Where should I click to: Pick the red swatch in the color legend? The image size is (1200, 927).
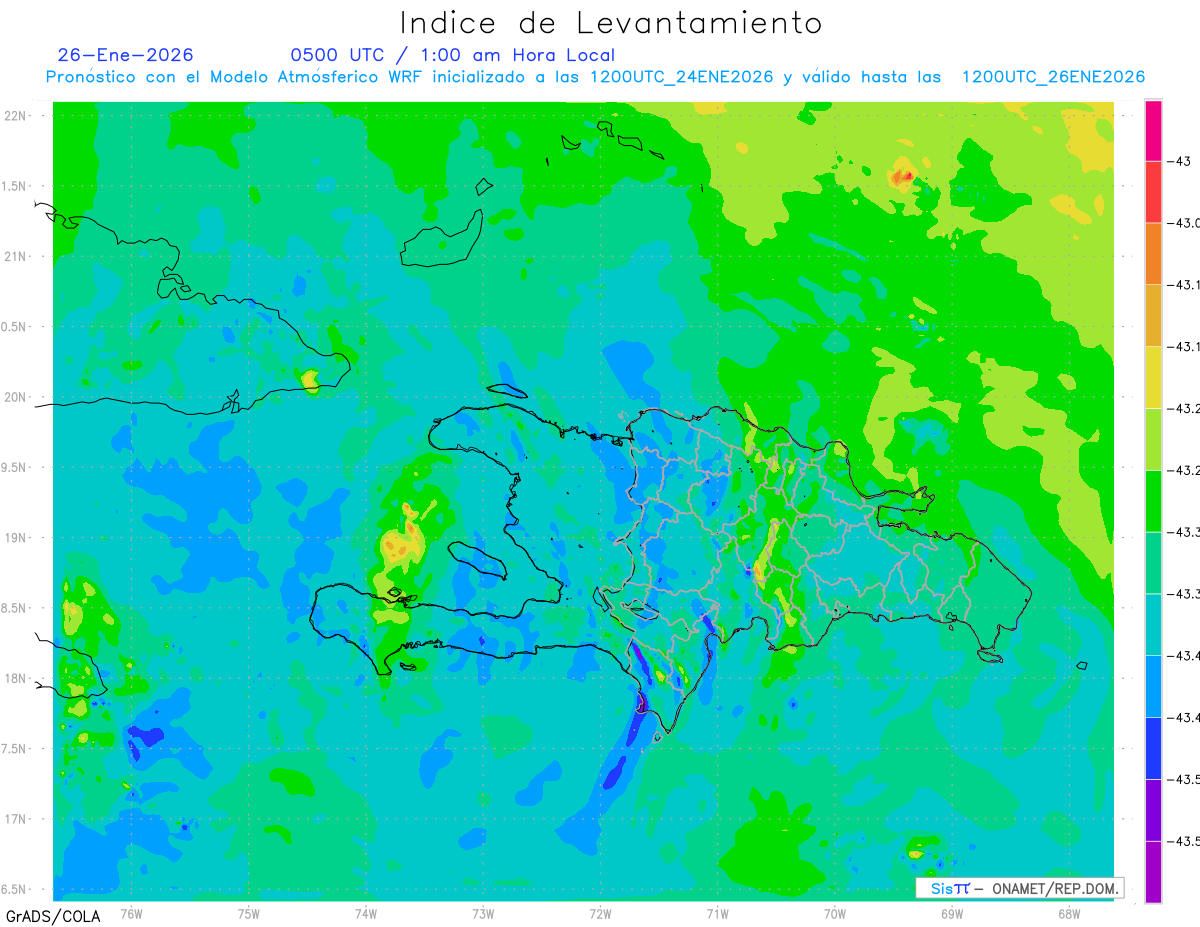coord(1153,191)
